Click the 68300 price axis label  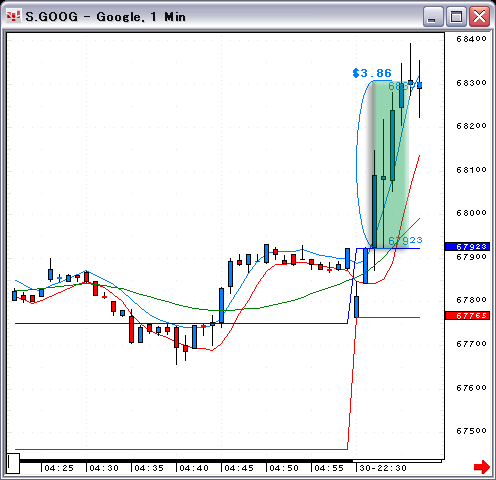pyautogui.click(x=471, y=83)
